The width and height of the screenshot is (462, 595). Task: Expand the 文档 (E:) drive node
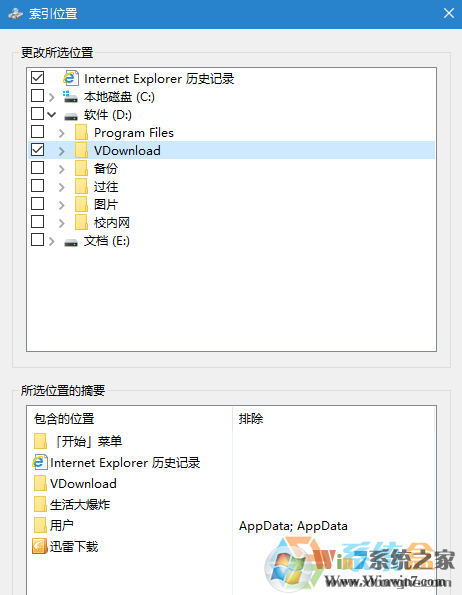click(52, 241)
